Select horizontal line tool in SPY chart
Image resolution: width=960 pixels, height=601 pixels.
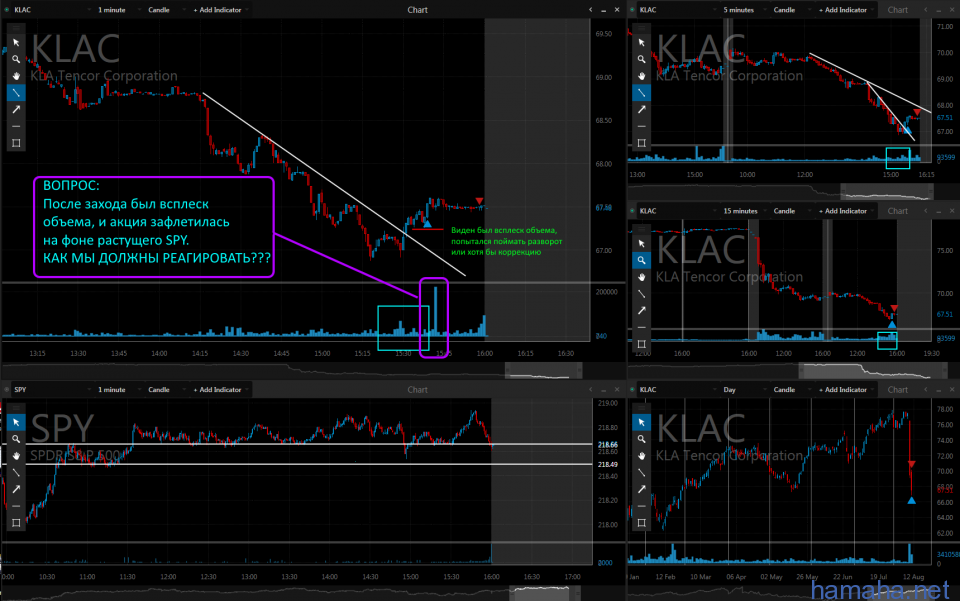pyautogui.click(x=16, y=506)
